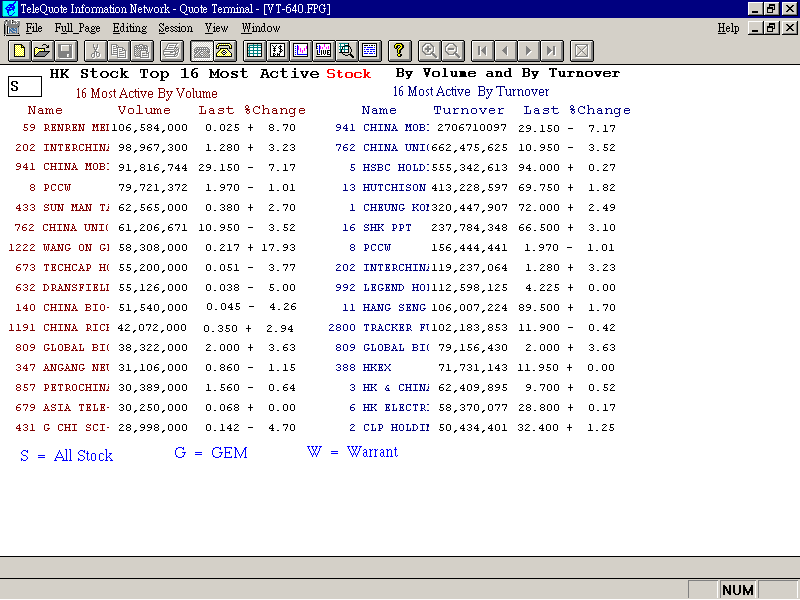The image size is (800, 600).
Task: Open the Help menu
Action: (x=728, y=28)
